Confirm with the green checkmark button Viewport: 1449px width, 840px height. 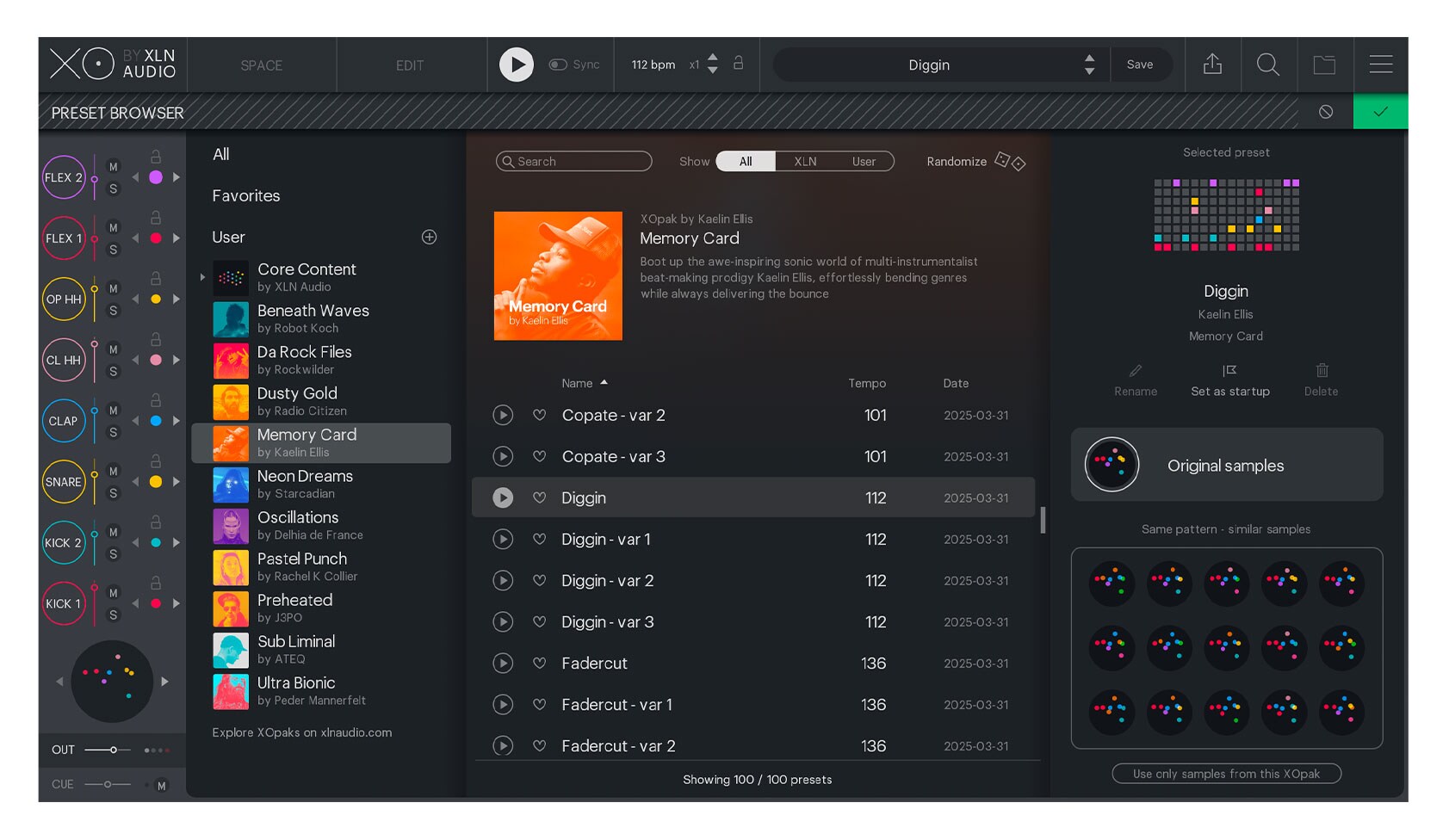pyautogui.click(x=1380, y=112)
